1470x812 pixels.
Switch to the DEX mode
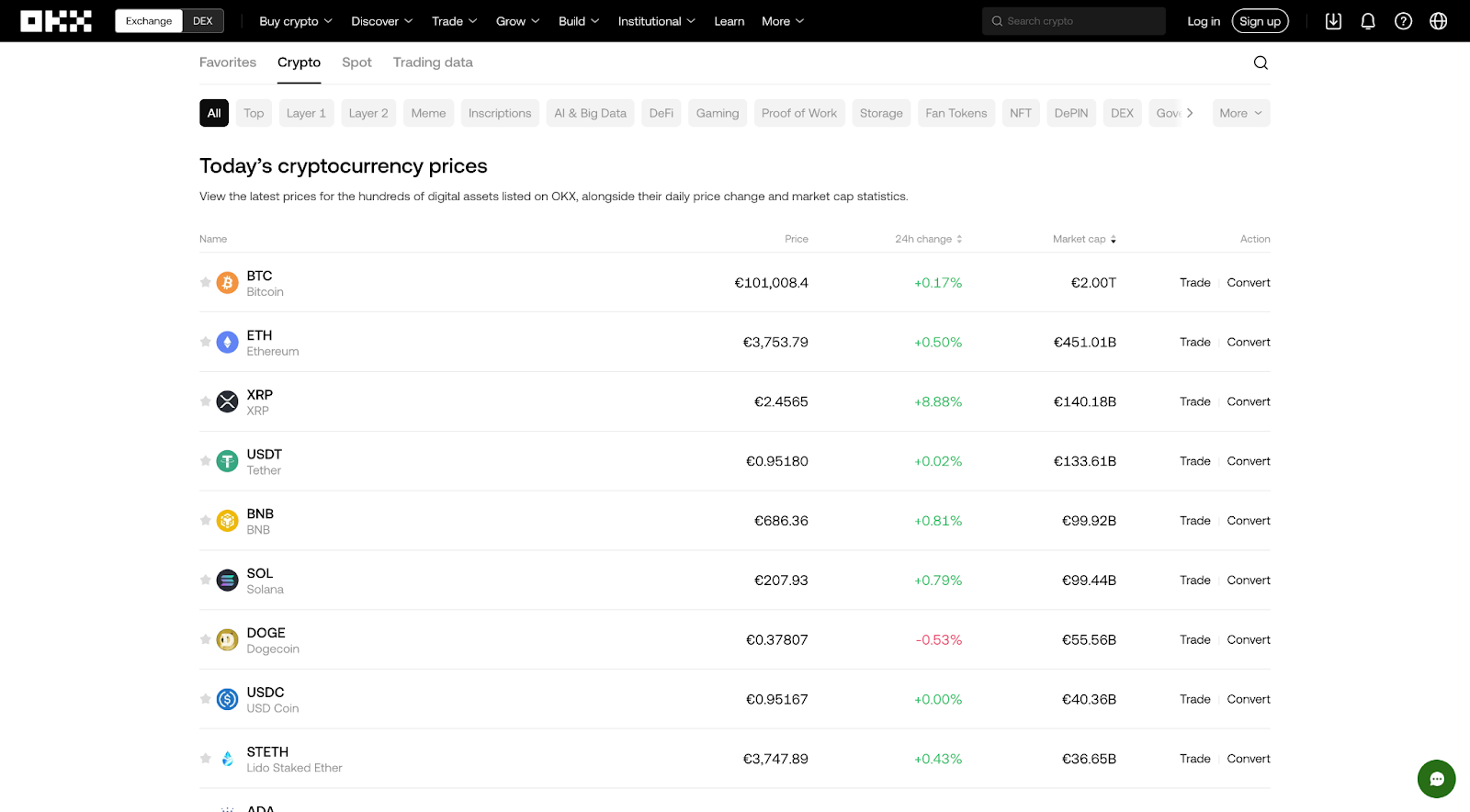pyautogui.click(x=203, y=21)
